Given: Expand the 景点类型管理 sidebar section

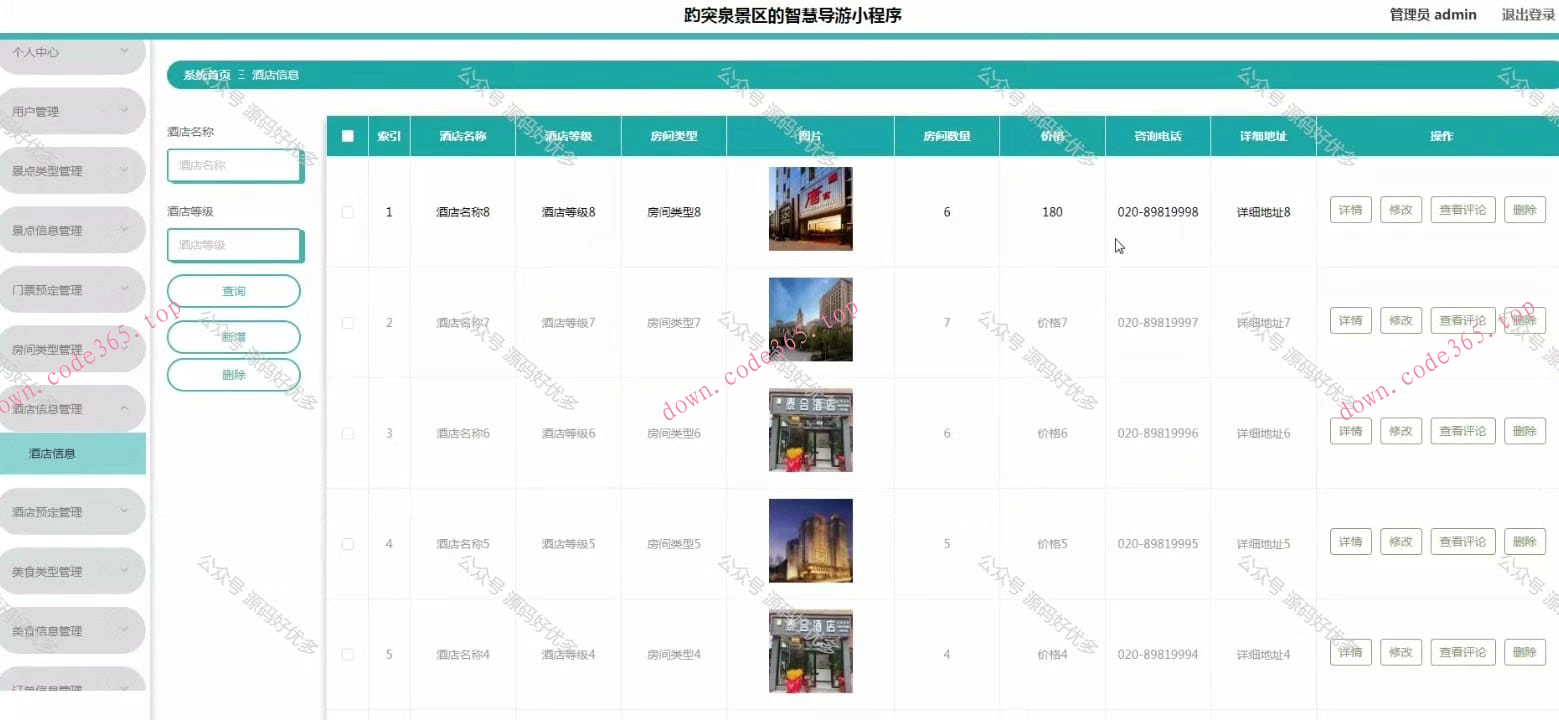Looking at the screenshot, I should 70,170.
